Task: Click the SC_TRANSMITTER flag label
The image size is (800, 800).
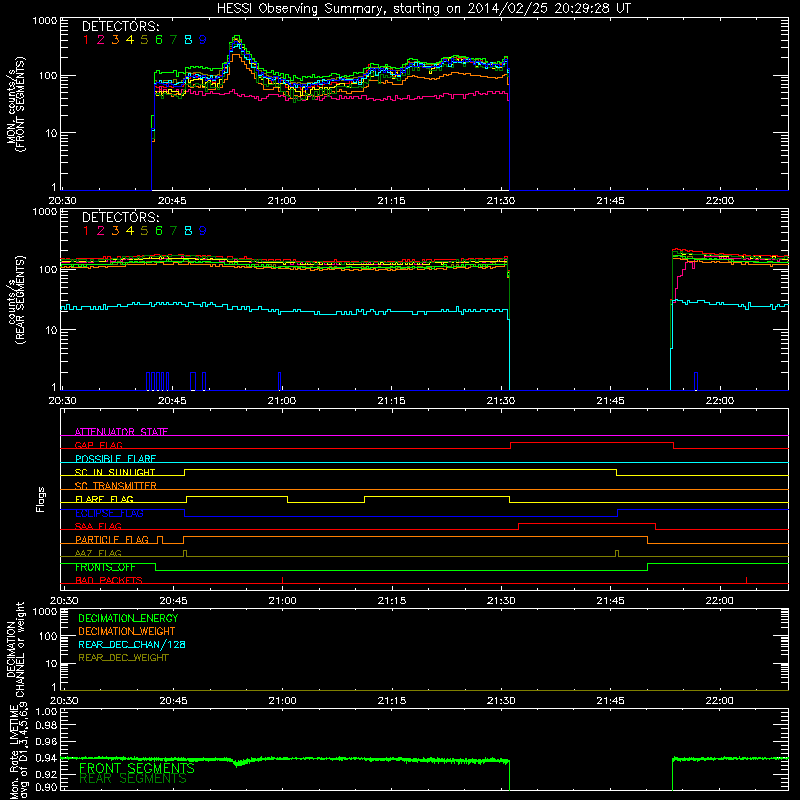Action: 116,485
